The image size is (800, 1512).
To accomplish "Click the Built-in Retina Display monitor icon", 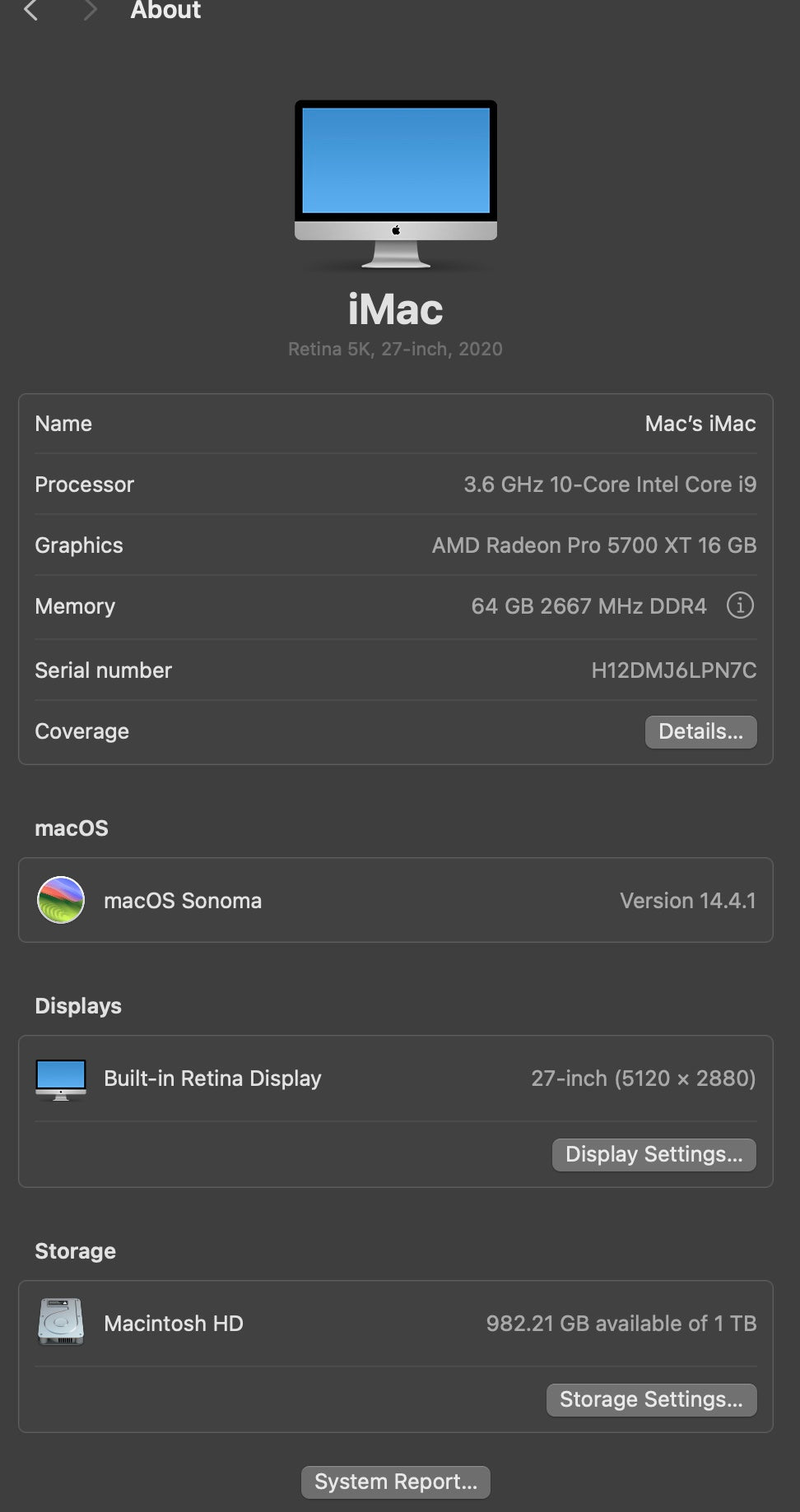I will 61,1078.
